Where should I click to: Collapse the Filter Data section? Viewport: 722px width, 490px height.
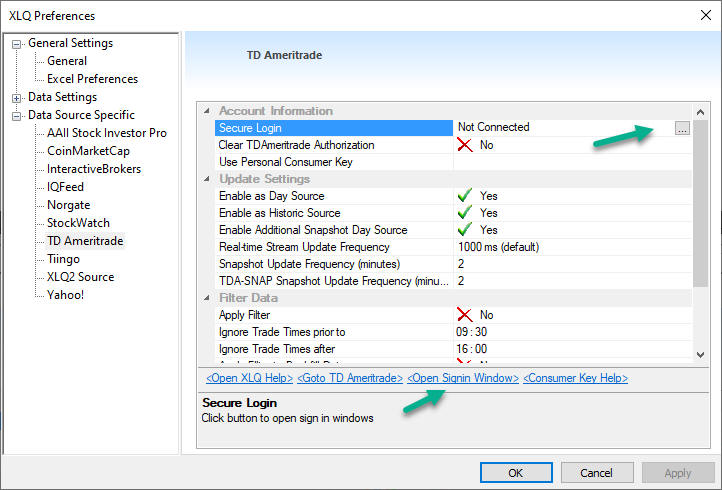[207, 298]
